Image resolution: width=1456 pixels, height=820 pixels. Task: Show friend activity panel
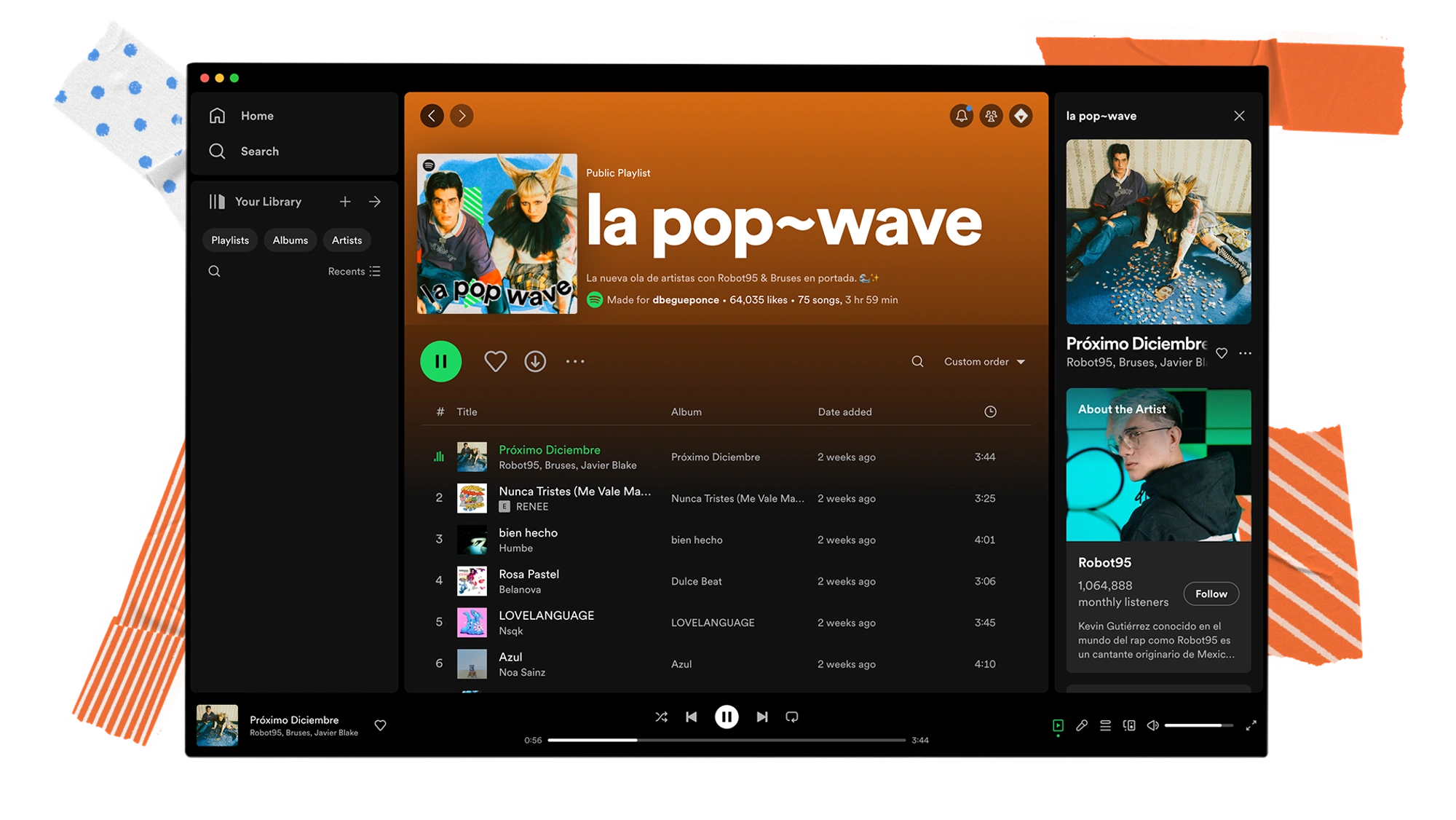point(991,116)
